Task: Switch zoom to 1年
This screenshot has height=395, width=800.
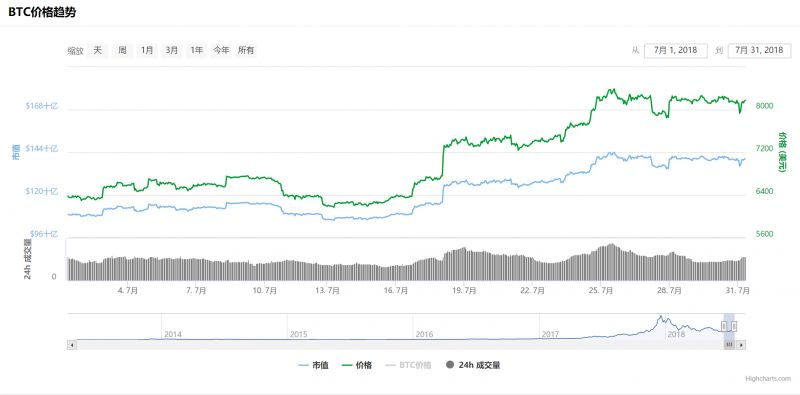Action: 197,50
